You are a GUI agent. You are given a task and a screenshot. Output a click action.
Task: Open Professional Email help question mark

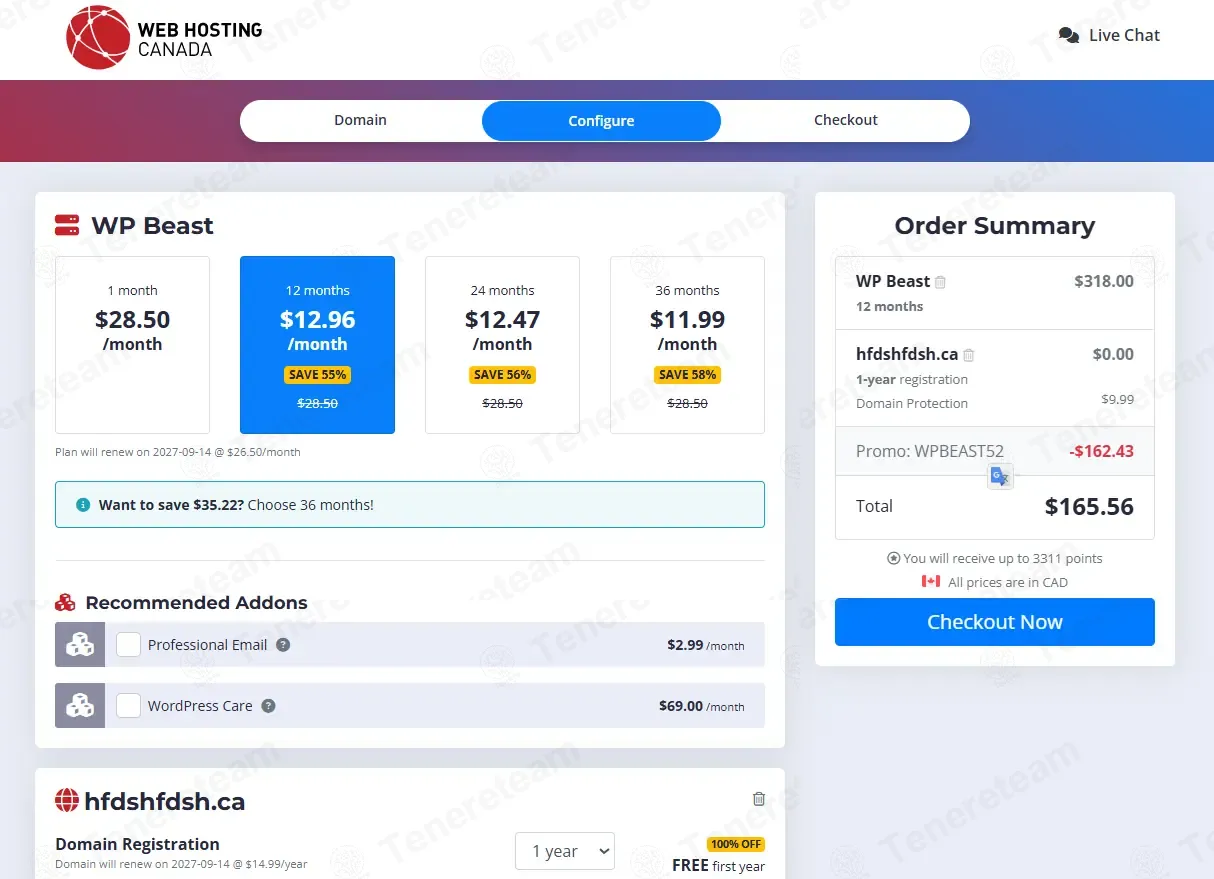(283, 645)
